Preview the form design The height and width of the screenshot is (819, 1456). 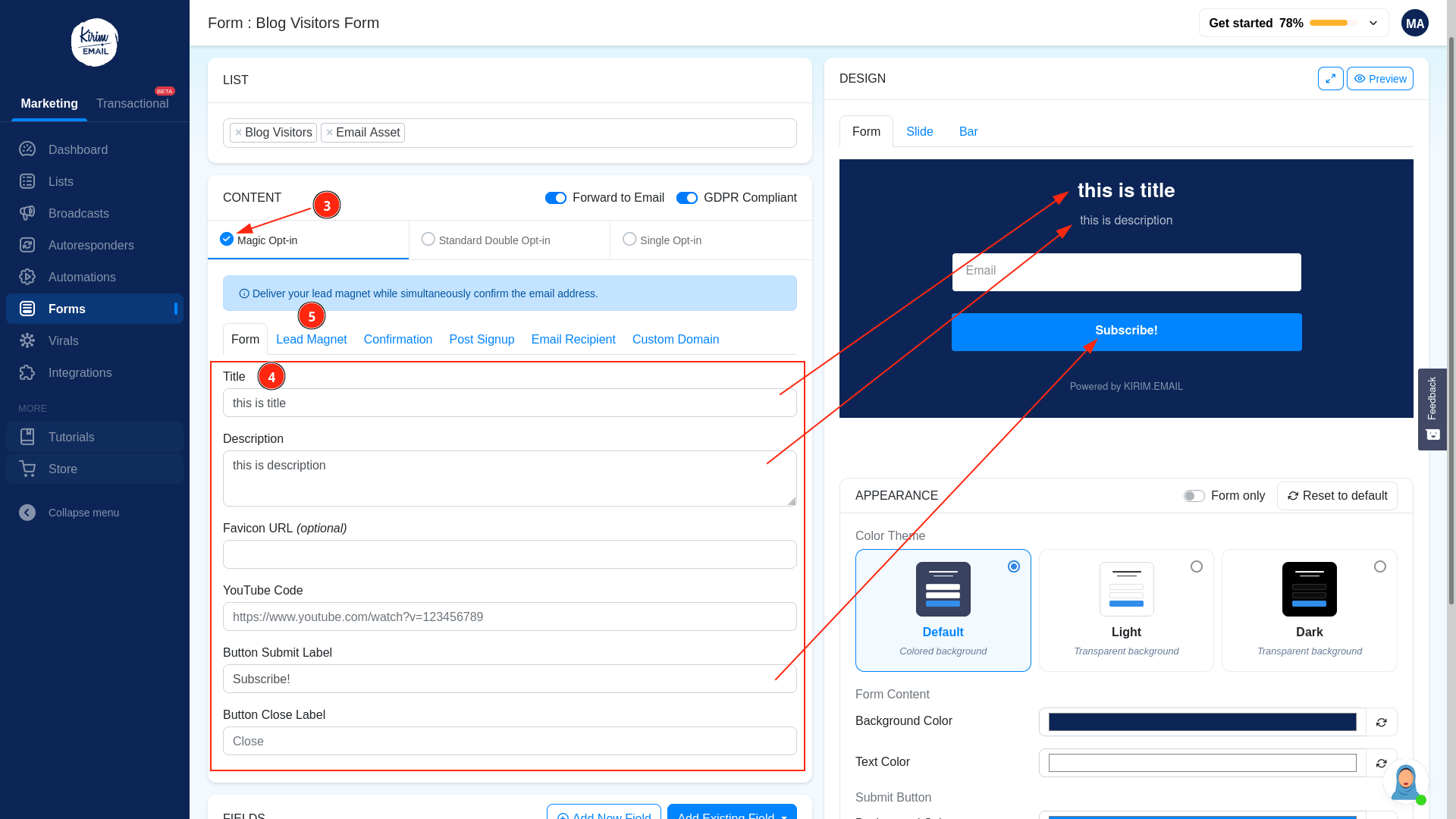pyautogui.click(x=1379, y=78)
